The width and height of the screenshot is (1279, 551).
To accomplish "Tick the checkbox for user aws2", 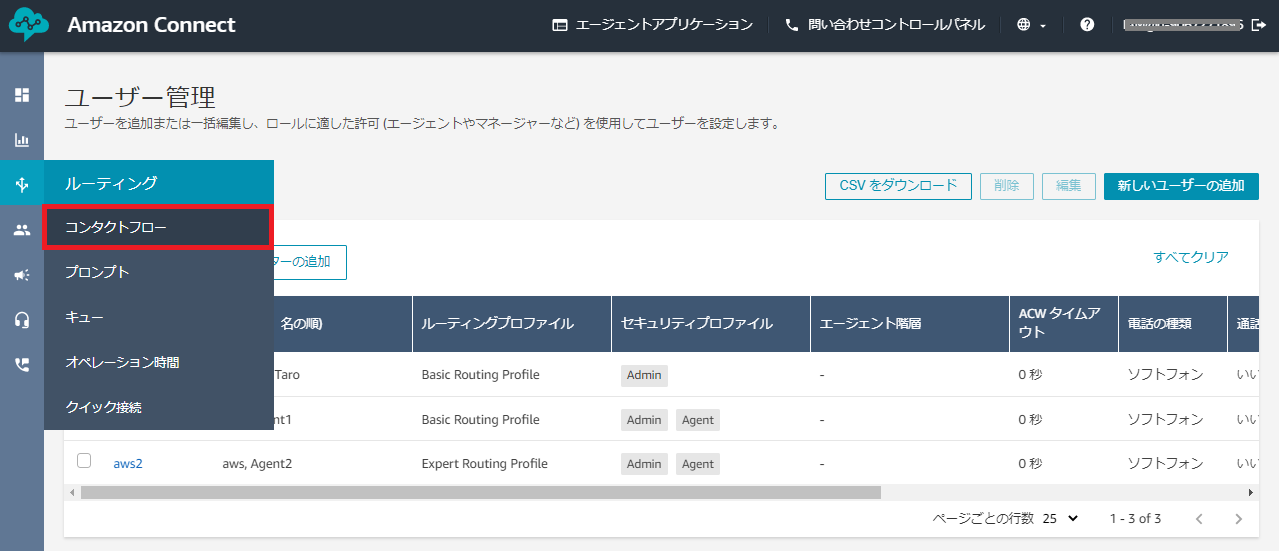I will coord(84,461).
